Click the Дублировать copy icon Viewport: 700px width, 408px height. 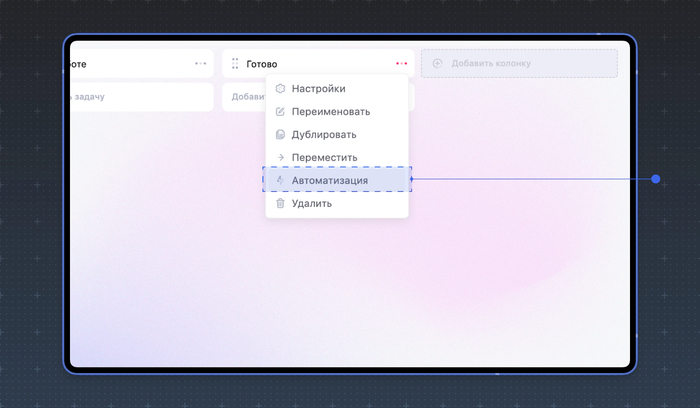280,134
